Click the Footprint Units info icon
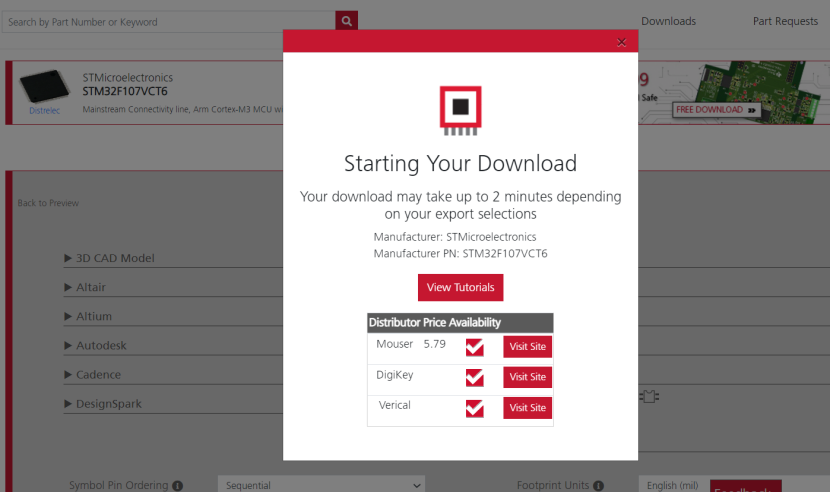This screenshot has width=831, height=492. click(598, 486)
